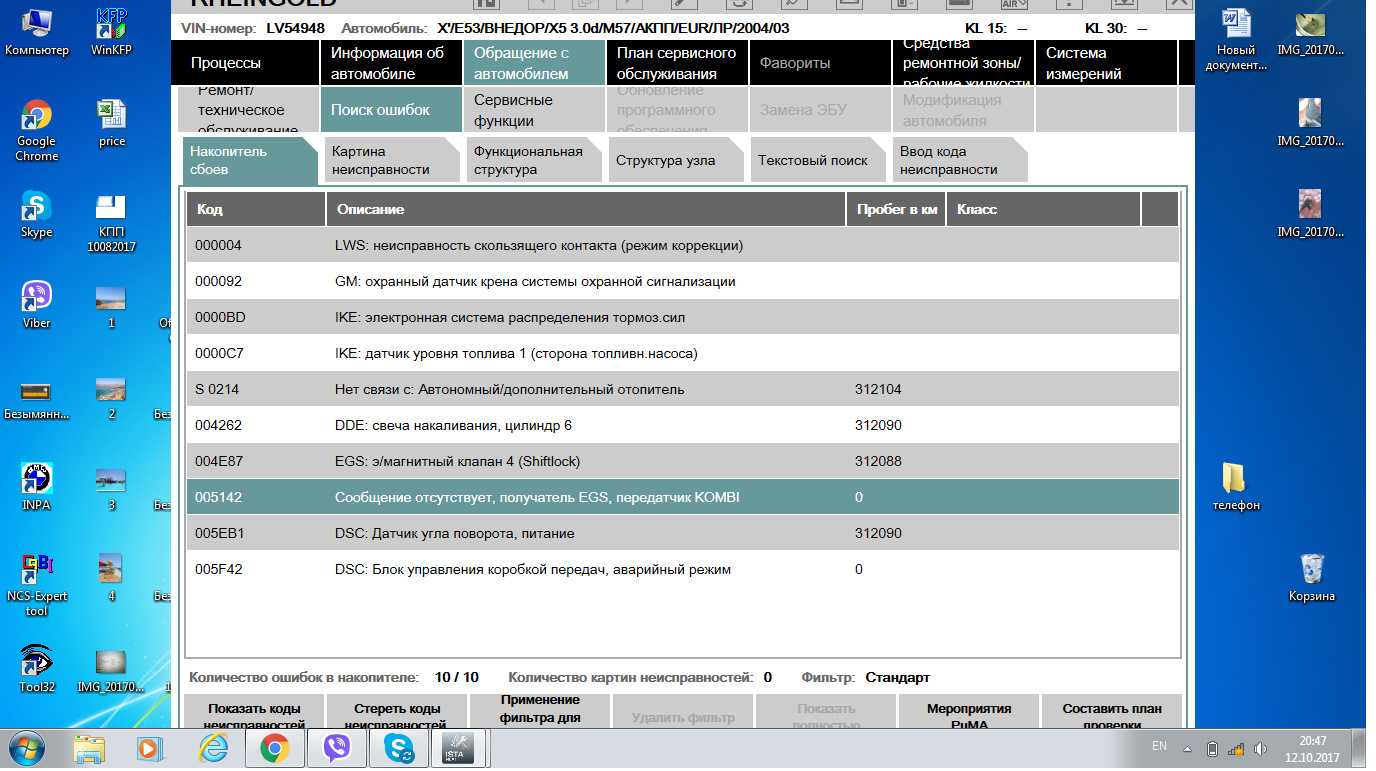Select the Обращение с автомобилем menu
The width and height of the screenshot is (1376, 771).
pos(534,63)
